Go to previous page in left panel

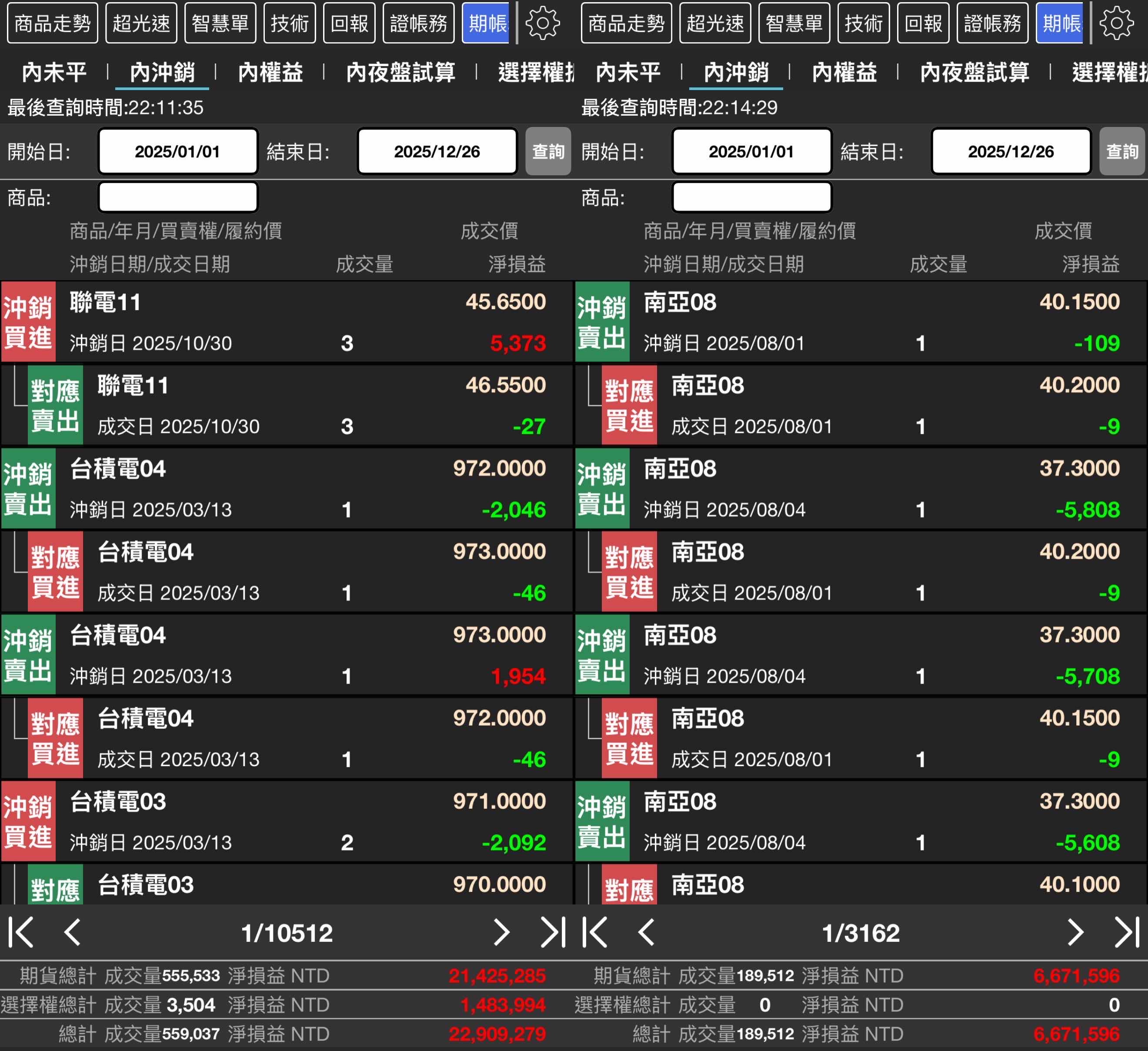tap(72, 933)
